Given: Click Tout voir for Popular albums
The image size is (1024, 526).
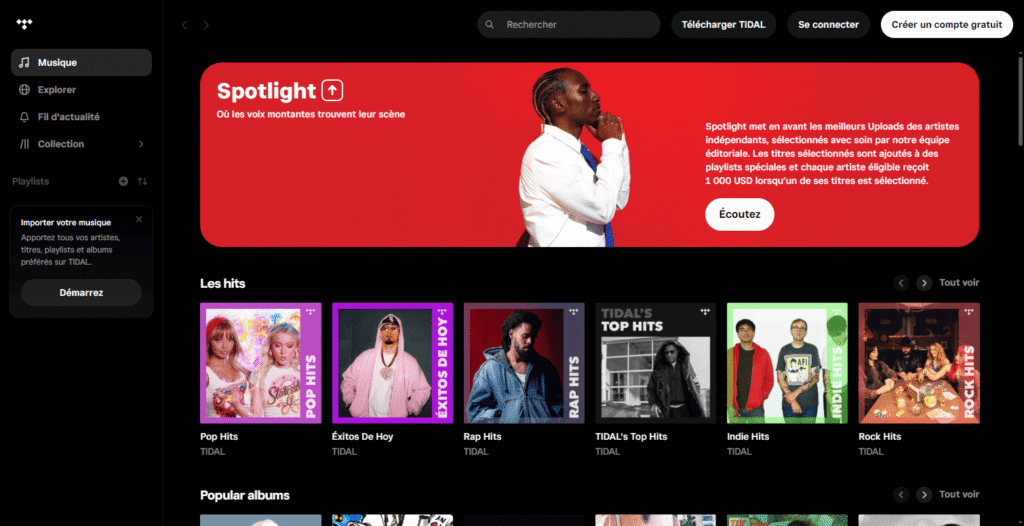Looking at the screenshot, I should tap(959, 495).
